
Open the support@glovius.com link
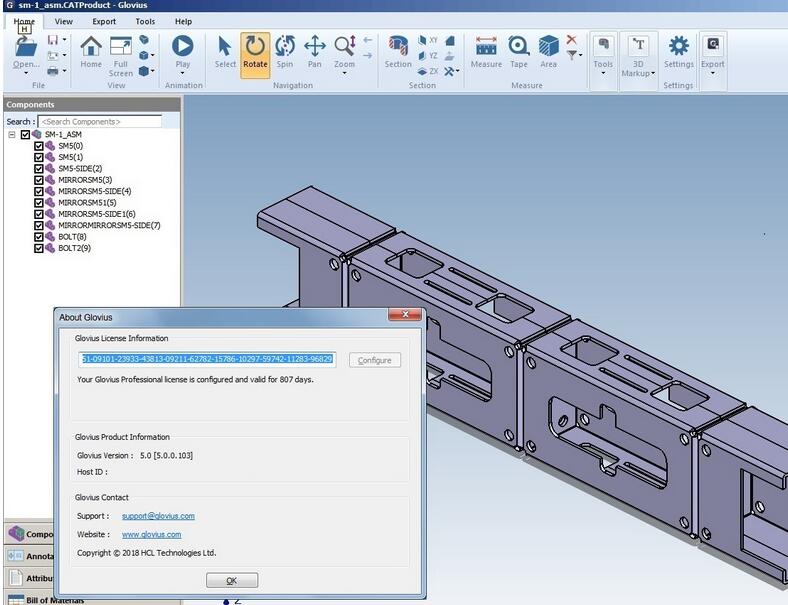pos(158,516)
